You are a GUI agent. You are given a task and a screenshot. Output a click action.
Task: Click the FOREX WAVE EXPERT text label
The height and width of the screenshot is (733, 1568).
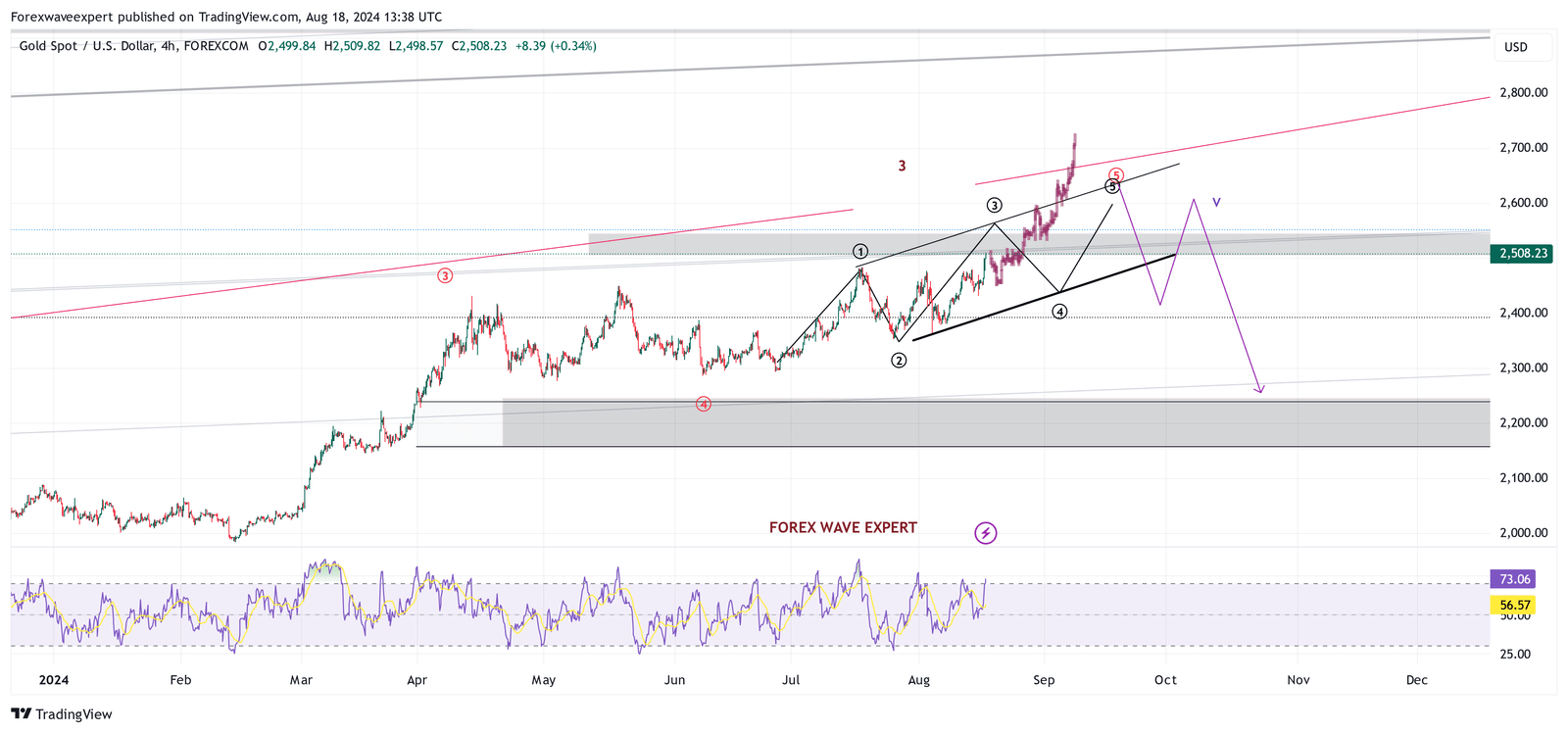(x=843, y=527)
